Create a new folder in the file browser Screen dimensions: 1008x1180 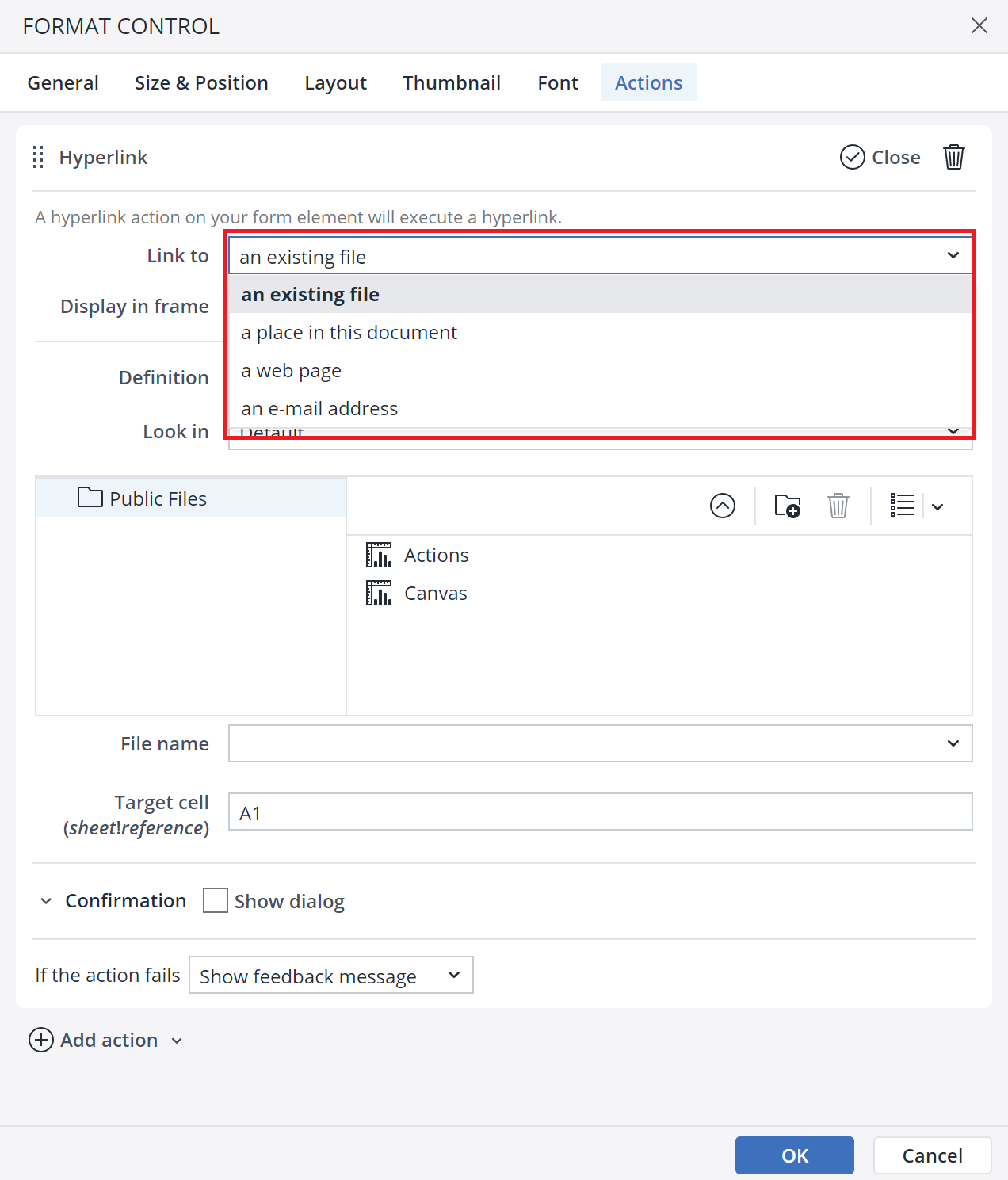[x=787, y=506]
